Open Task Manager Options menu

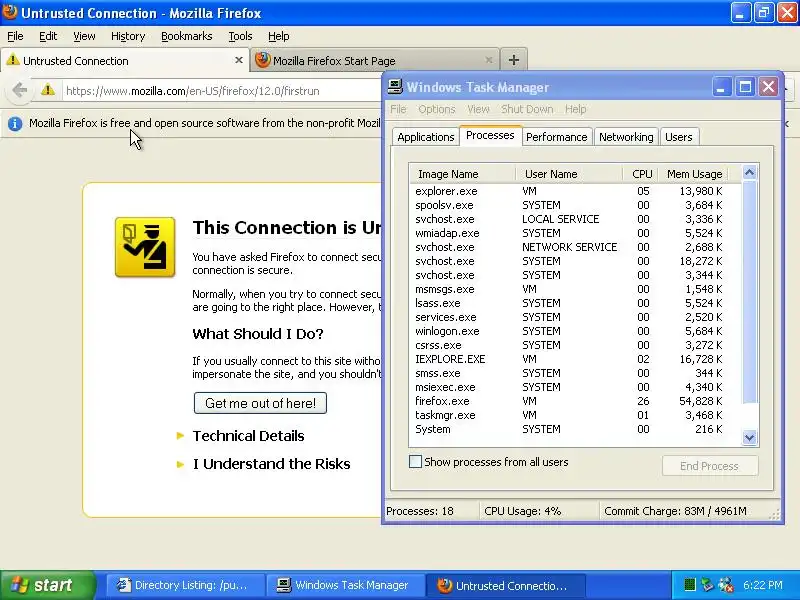coord(437,109)
